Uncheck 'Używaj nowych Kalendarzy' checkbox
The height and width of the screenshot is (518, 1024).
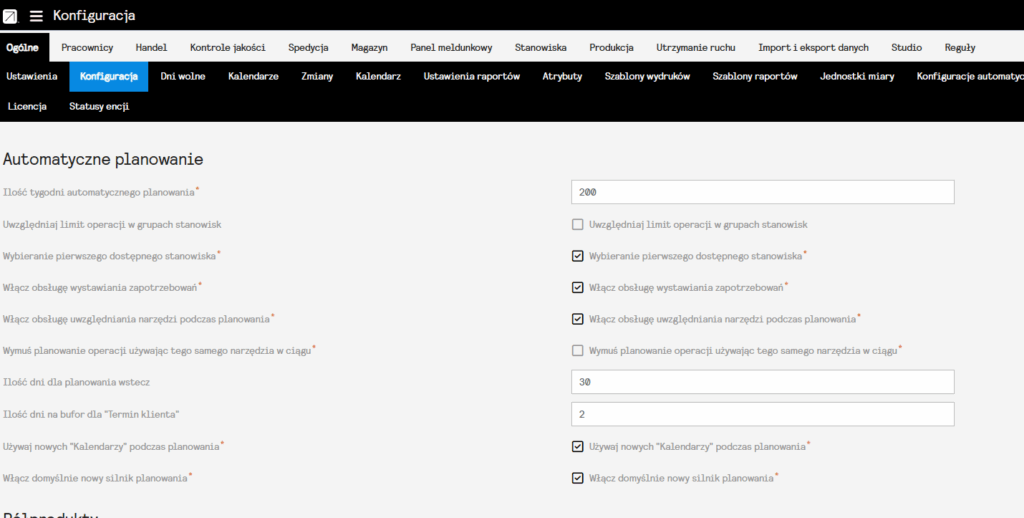[x=577, y=446]
